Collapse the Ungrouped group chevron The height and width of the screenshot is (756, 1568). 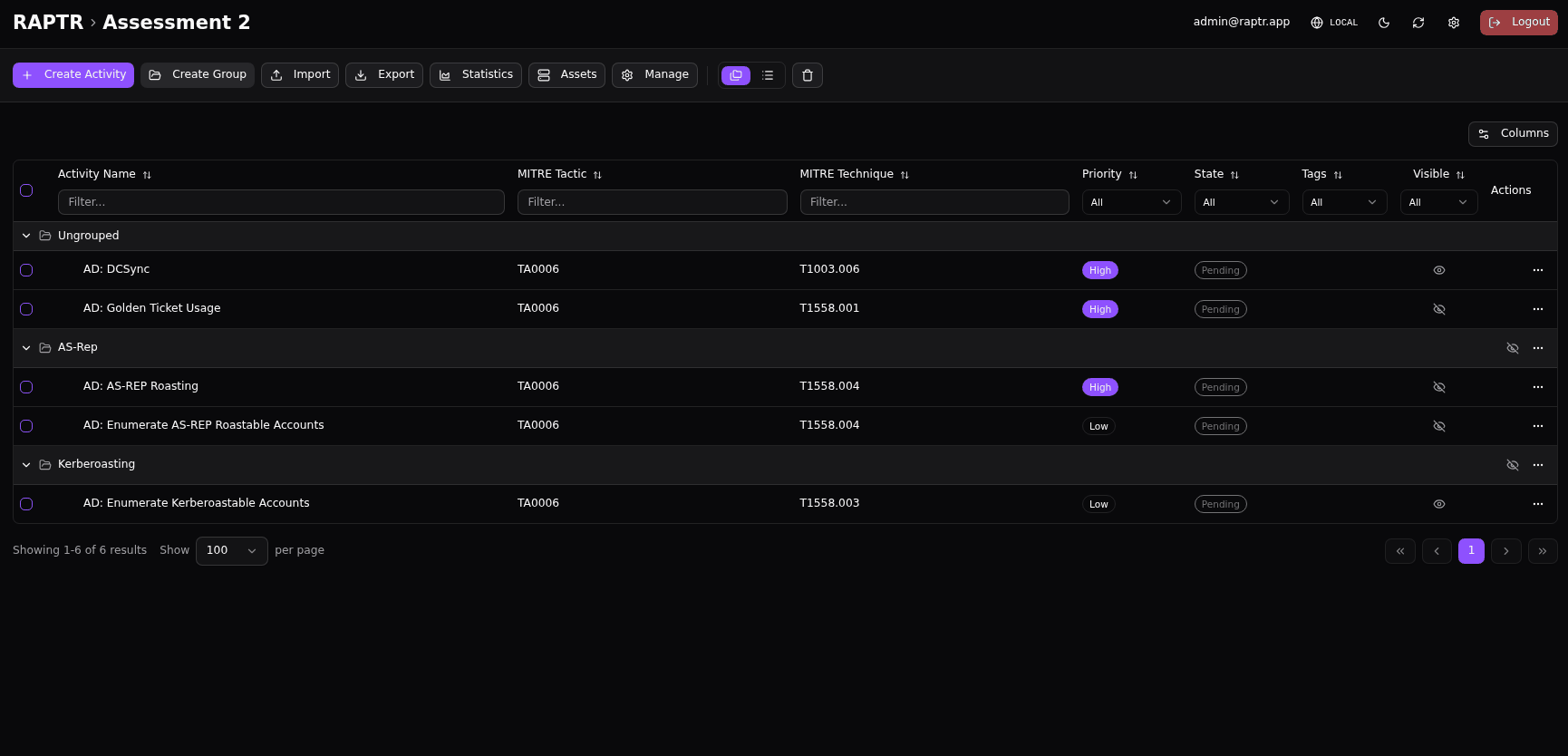coord(26,236)
